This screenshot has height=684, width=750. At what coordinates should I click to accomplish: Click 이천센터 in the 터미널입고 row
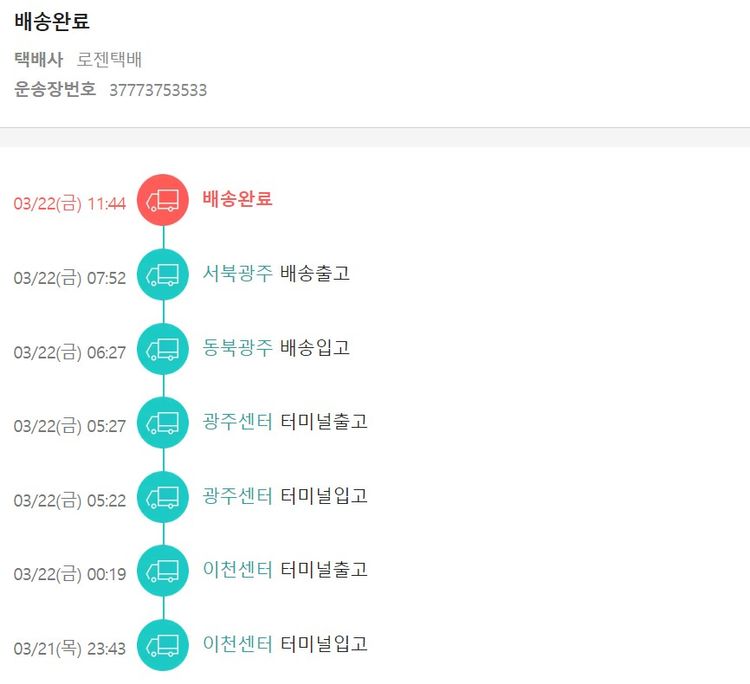237,643
